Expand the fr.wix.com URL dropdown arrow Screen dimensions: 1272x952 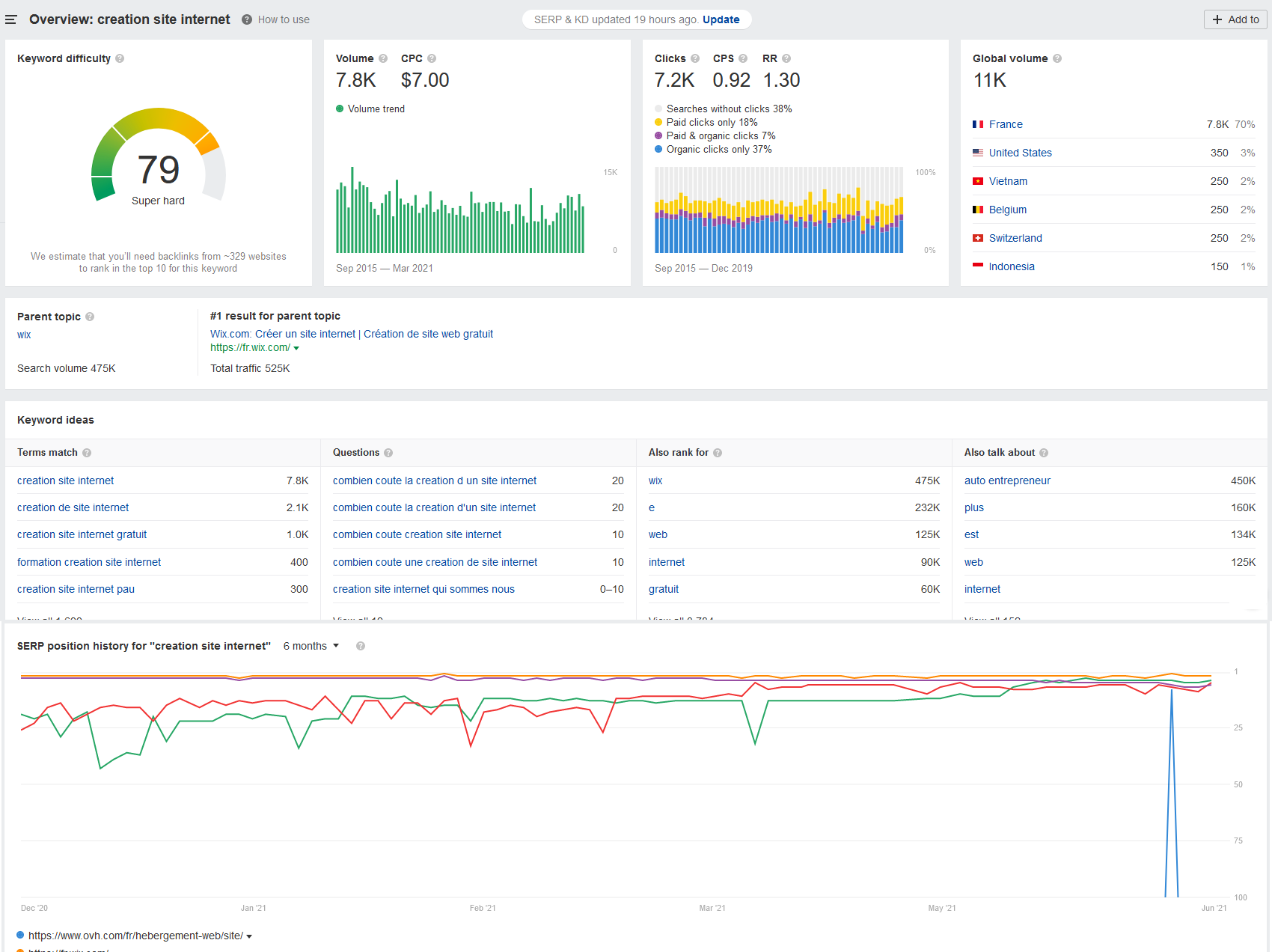(x=296, y=348)
